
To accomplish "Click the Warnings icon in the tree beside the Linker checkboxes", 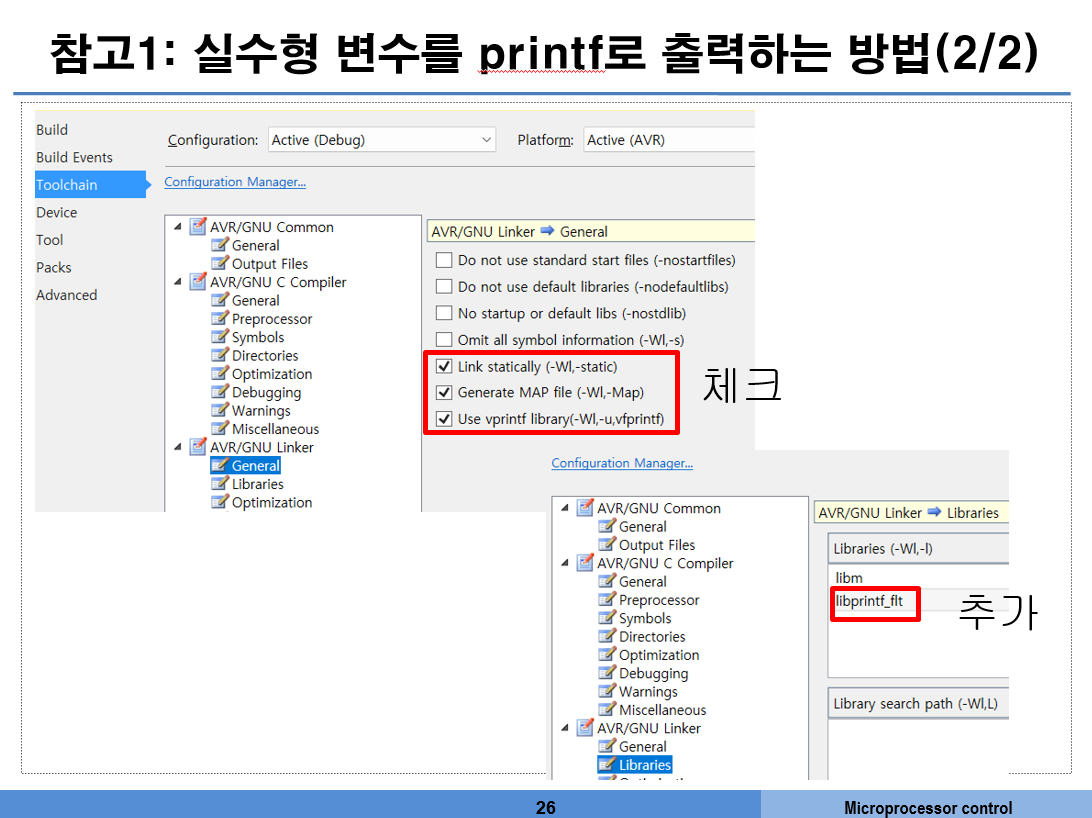I will [x=220, y=411].
